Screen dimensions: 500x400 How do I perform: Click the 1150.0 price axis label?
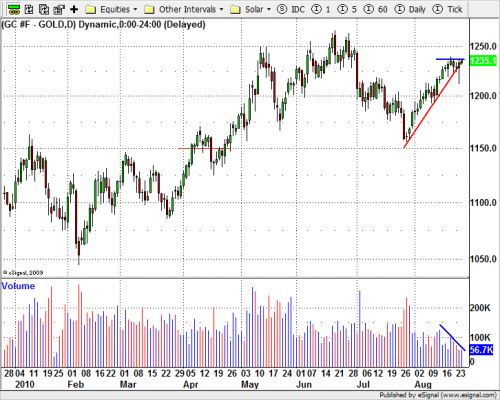point(483,148)
